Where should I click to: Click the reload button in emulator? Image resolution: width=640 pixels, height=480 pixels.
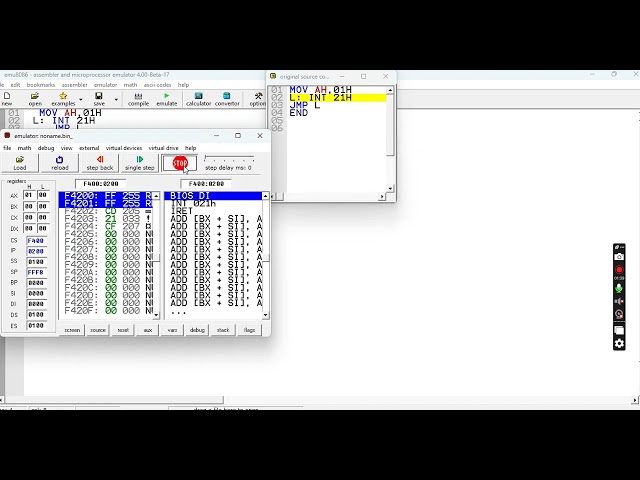tap(60, 163)
